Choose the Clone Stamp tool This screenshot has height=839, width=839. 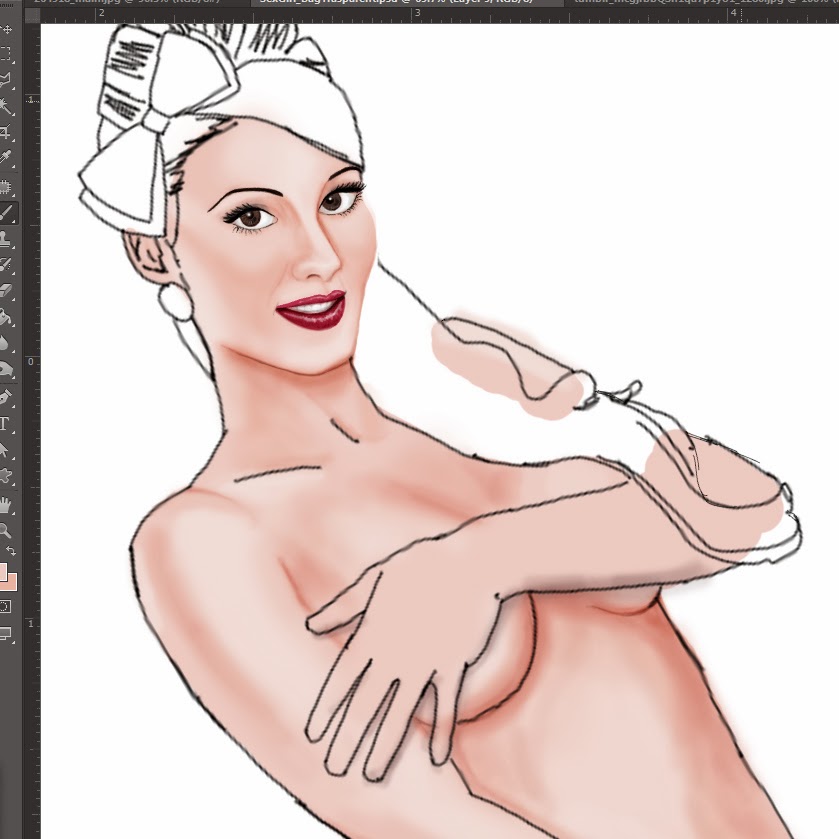point(7,239)
